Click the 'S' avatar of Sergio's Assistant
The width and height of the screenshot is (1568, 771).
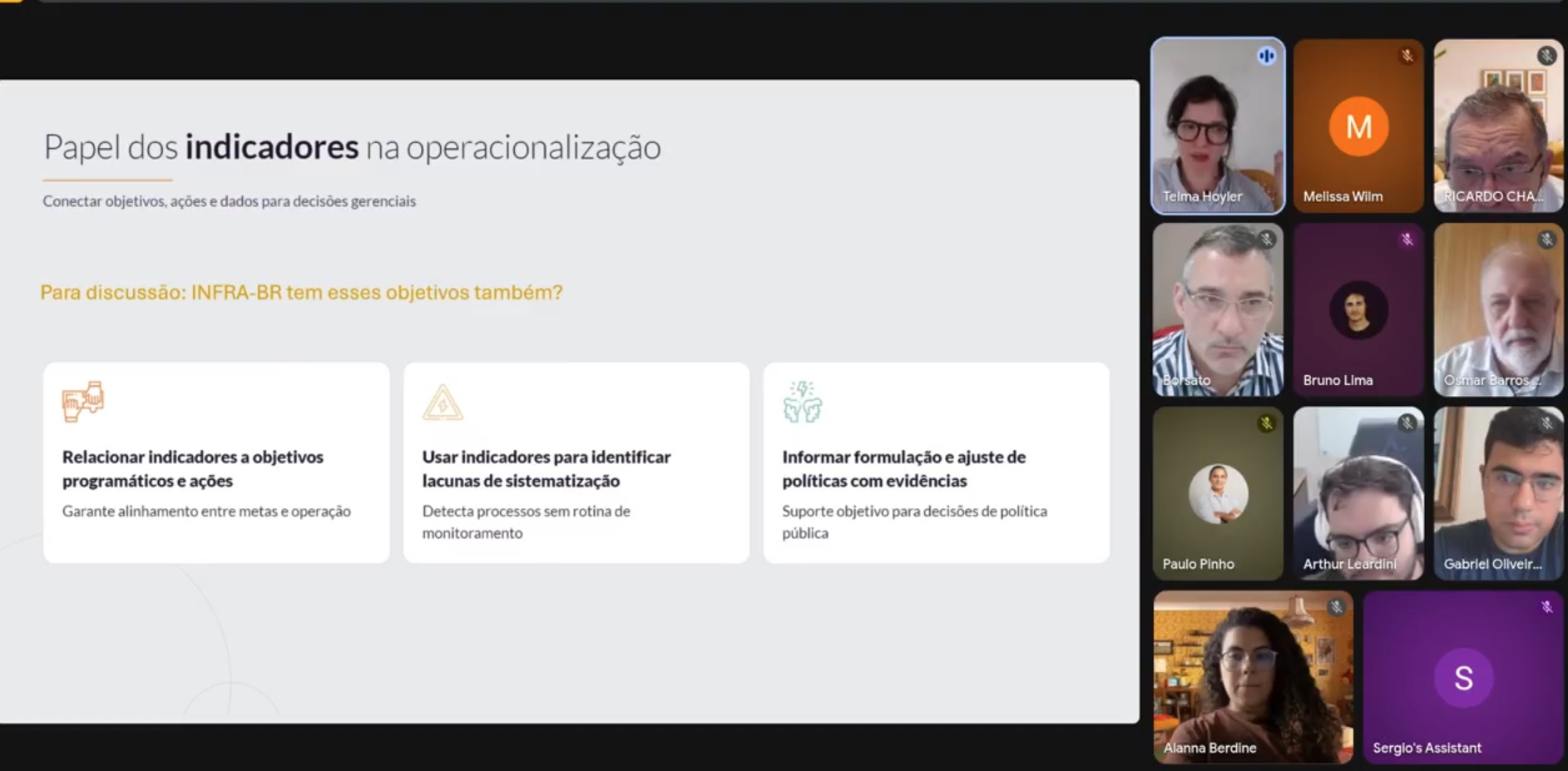click(1462, 677)
